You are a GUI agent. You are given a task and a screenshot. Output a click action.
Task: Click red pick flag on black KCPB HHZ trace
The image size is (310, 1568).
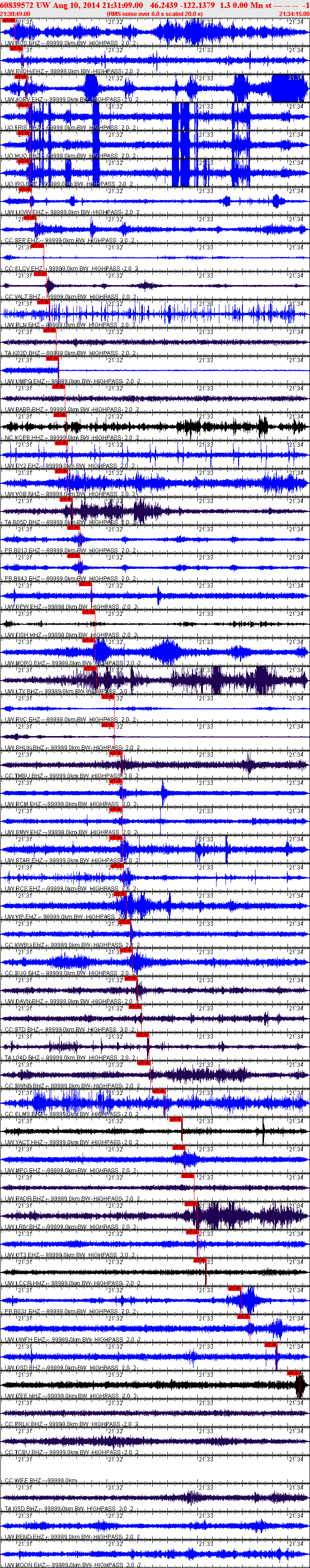point(60,415)
